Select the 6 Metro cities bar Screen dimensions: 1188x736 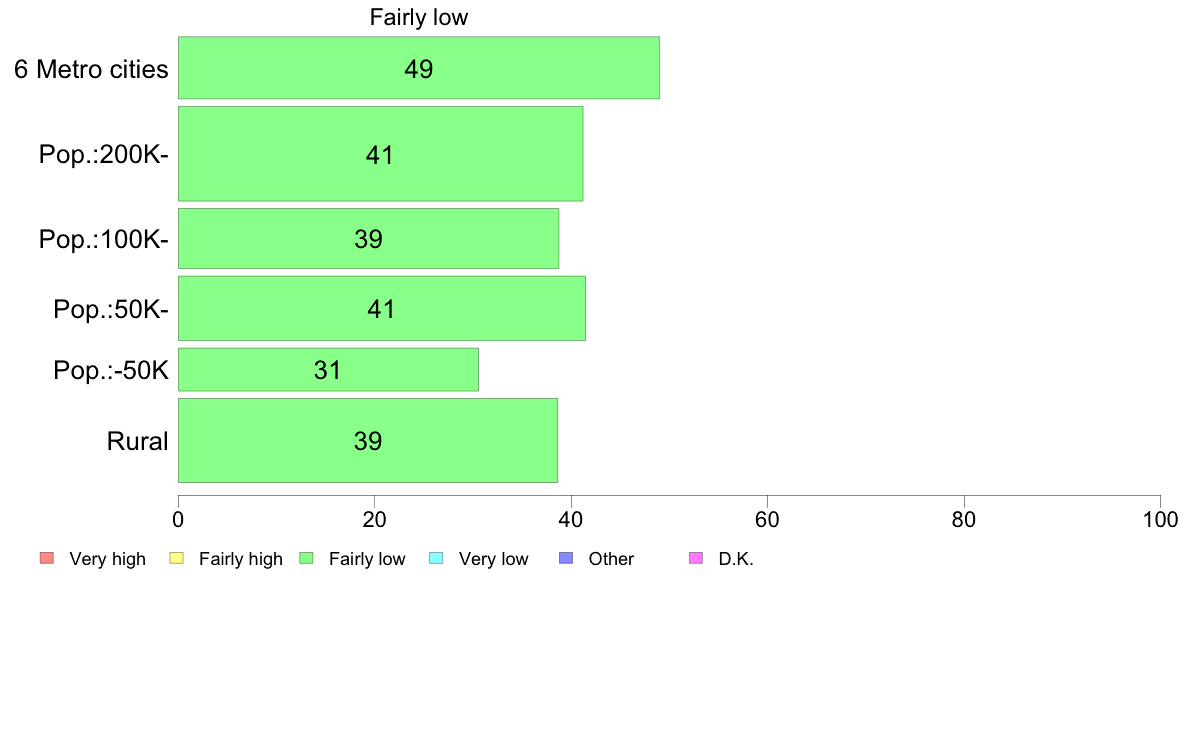(x=419, y=67)
